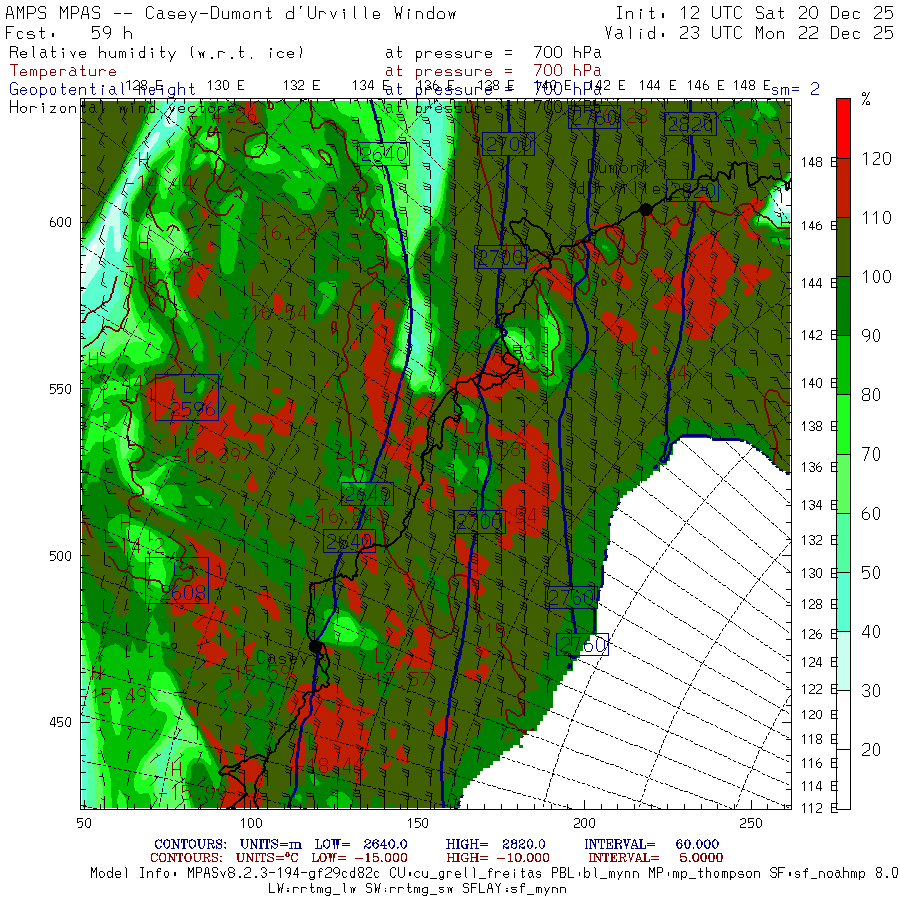Click the 'Fcst: 59 h' forecast hour text
The image size is (900, 900).
(x=68, y=33)
